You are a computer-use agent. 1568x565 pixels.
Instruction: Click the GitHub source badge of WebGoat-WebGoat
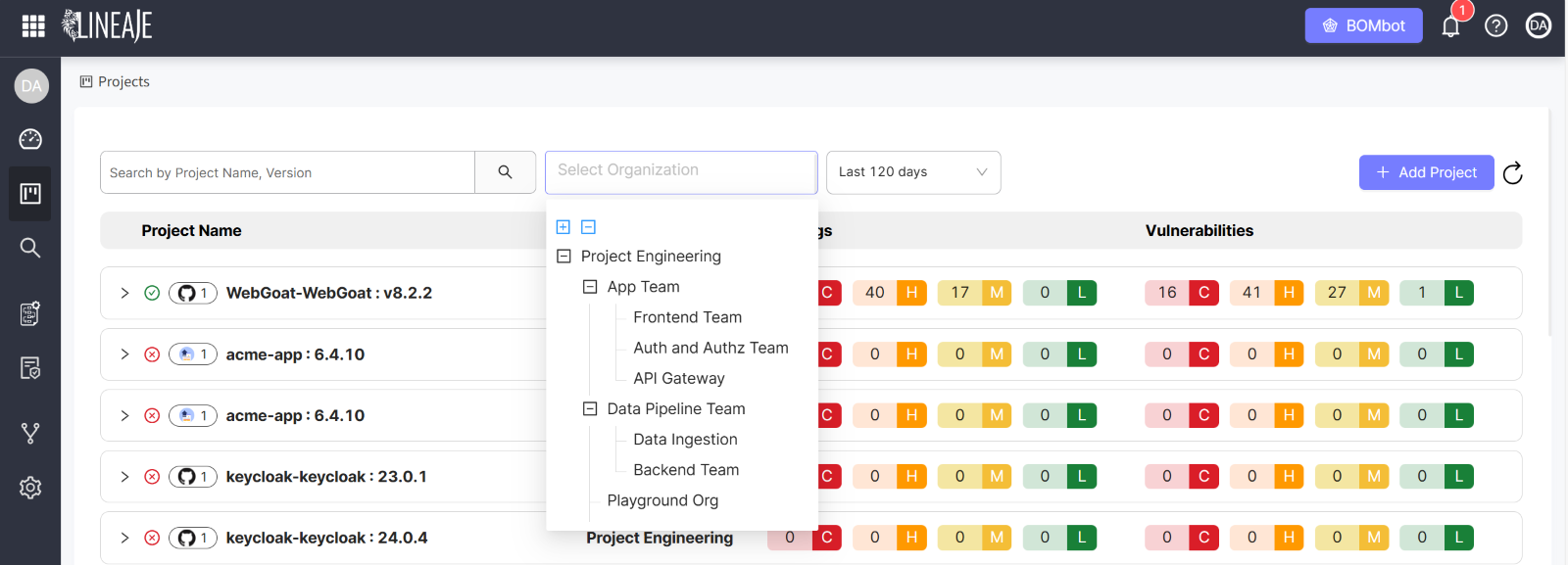(x=193, y=293)
